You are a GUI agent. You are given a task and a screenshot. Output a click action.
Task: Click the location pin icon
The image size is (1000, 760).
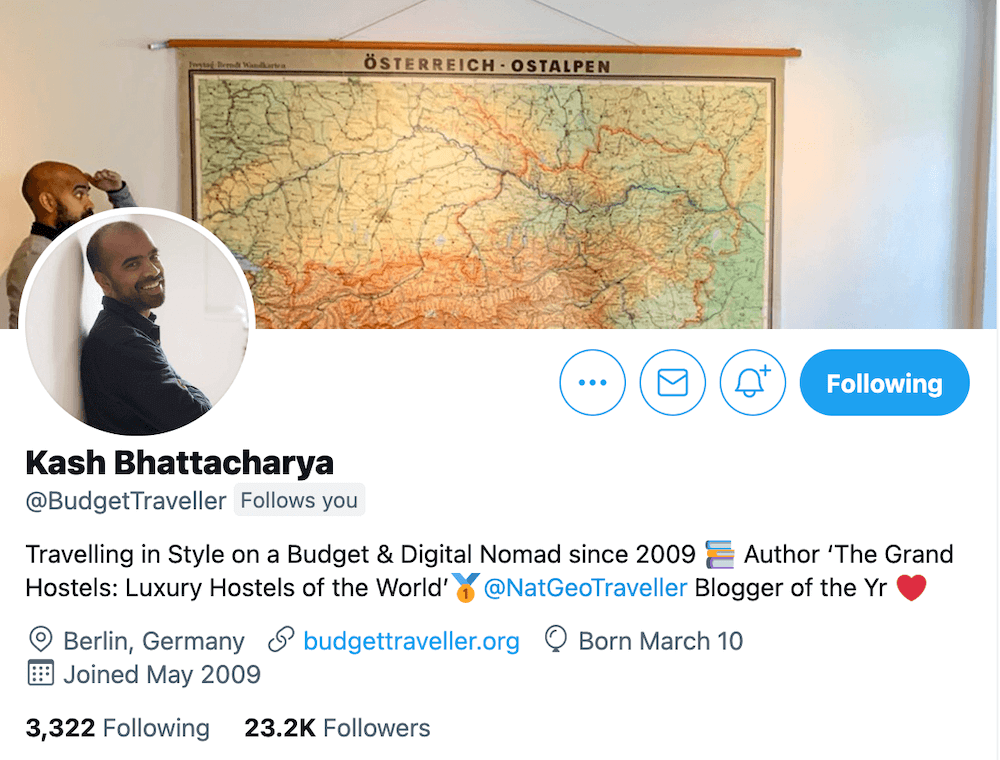click(x=41, y=639)
